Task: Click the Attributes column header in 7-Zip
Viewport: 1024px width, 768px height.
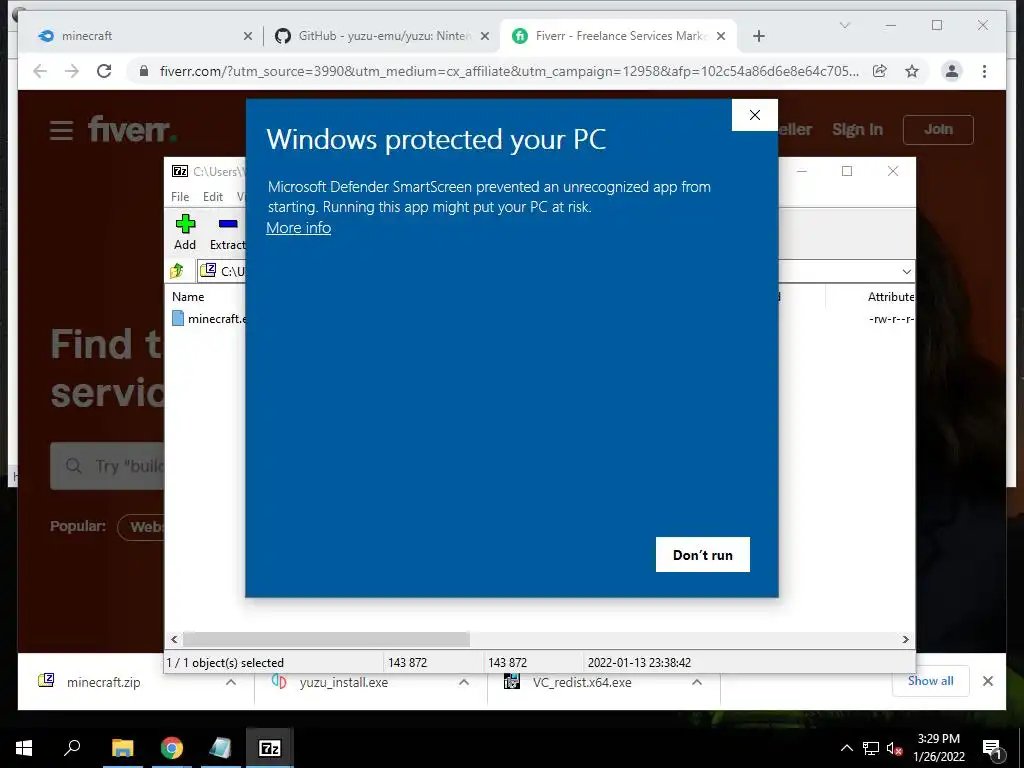Action: pyautogui.click(x=891, y=296)
